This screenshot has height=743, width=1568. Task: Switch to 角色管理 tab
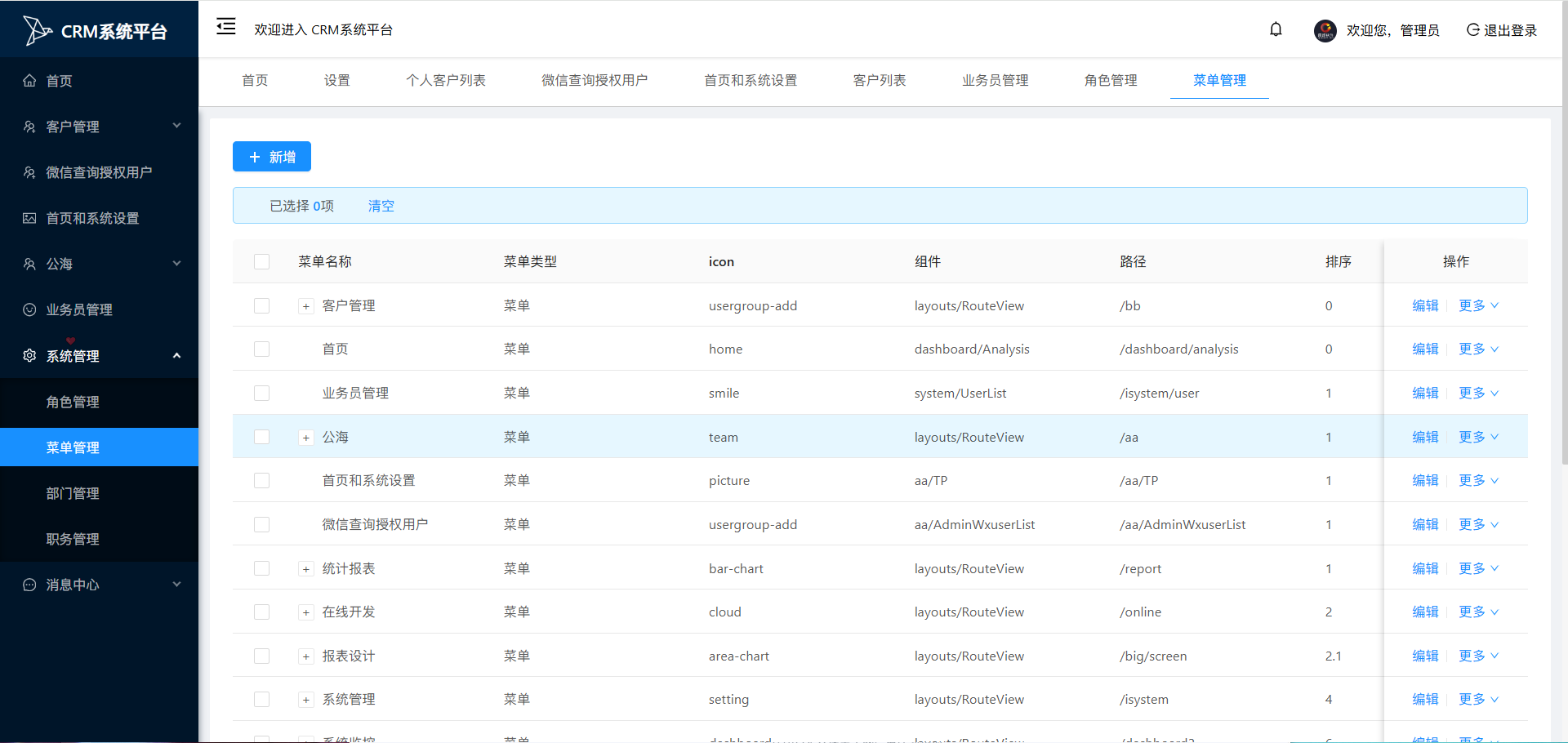(1111, 80)
